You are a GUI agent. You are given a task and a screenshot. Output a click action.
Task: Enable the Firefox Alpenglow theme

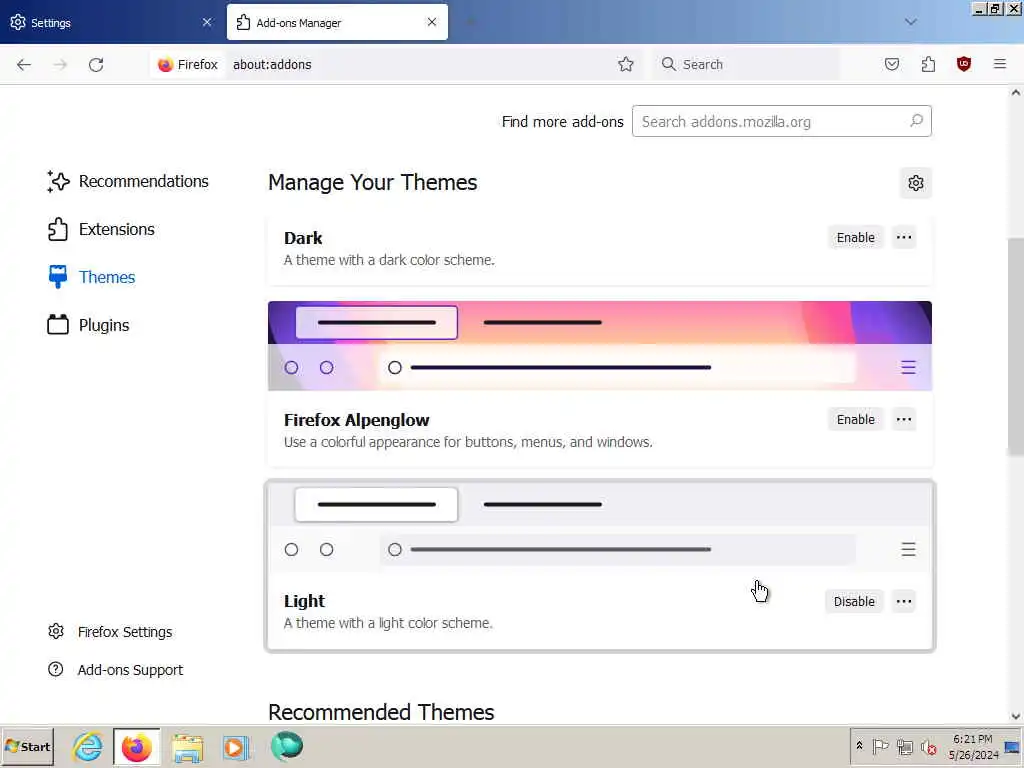coord(856,419)
